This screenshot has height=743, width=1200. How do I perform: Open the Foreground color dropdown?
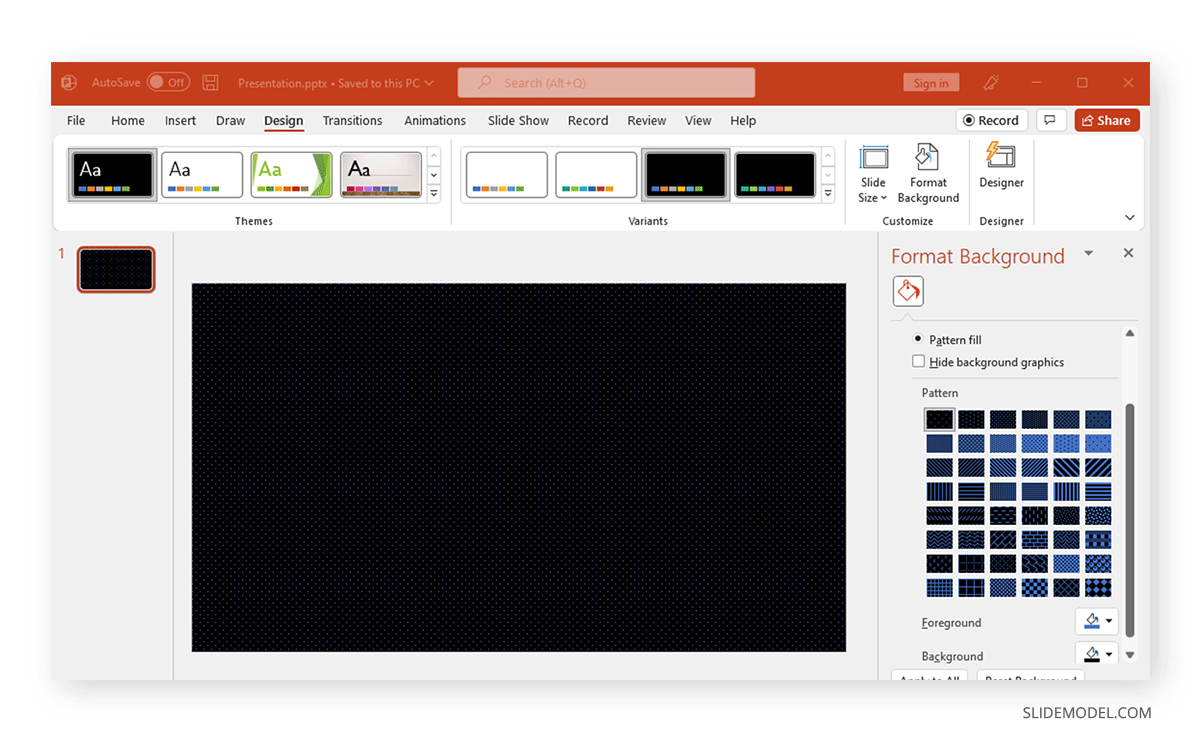point(1108,621)
